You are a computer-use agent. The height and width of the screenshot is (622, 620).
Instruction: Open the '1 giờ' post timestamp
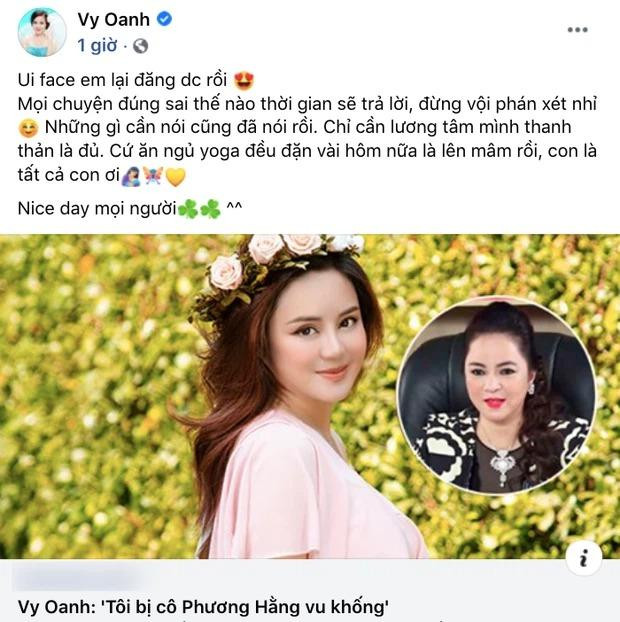(x=97, y=46)
